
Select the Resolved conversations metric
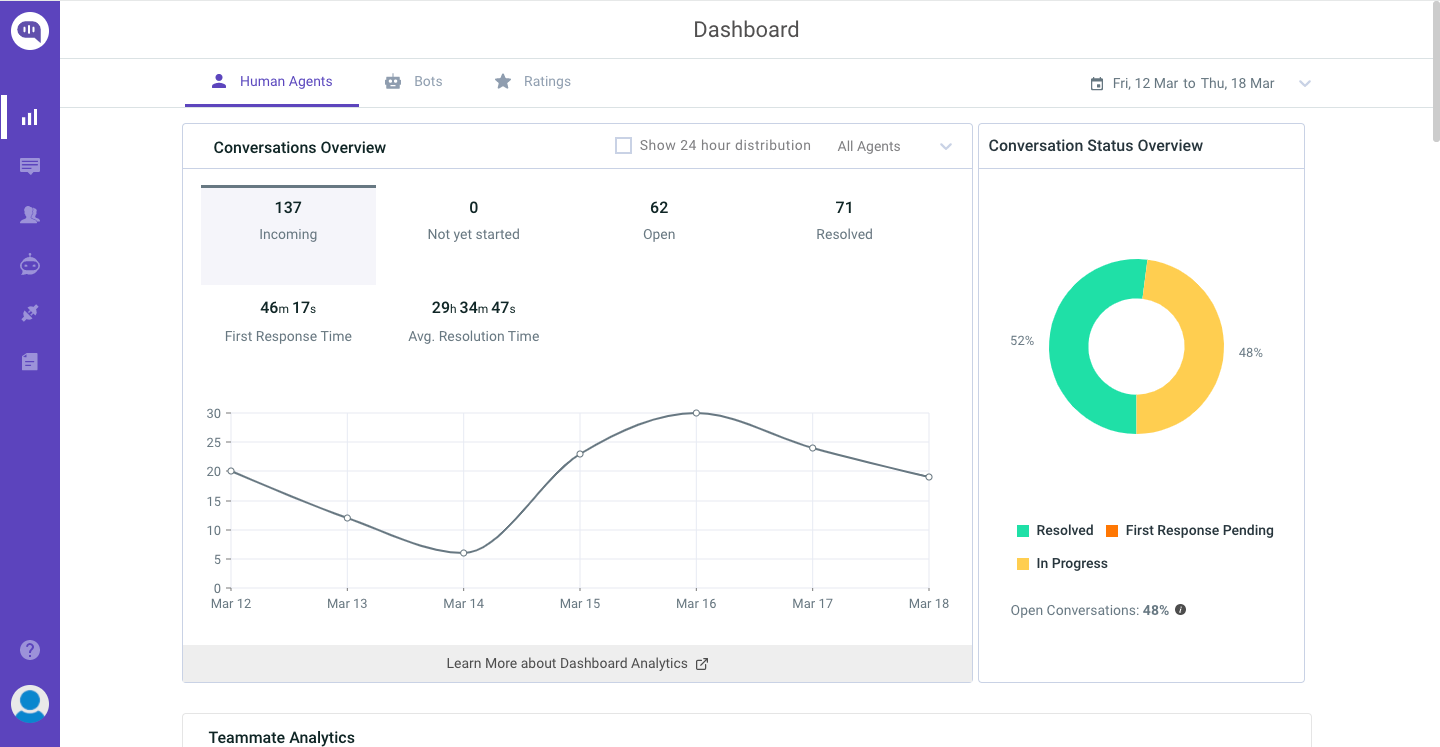(844, 220)
